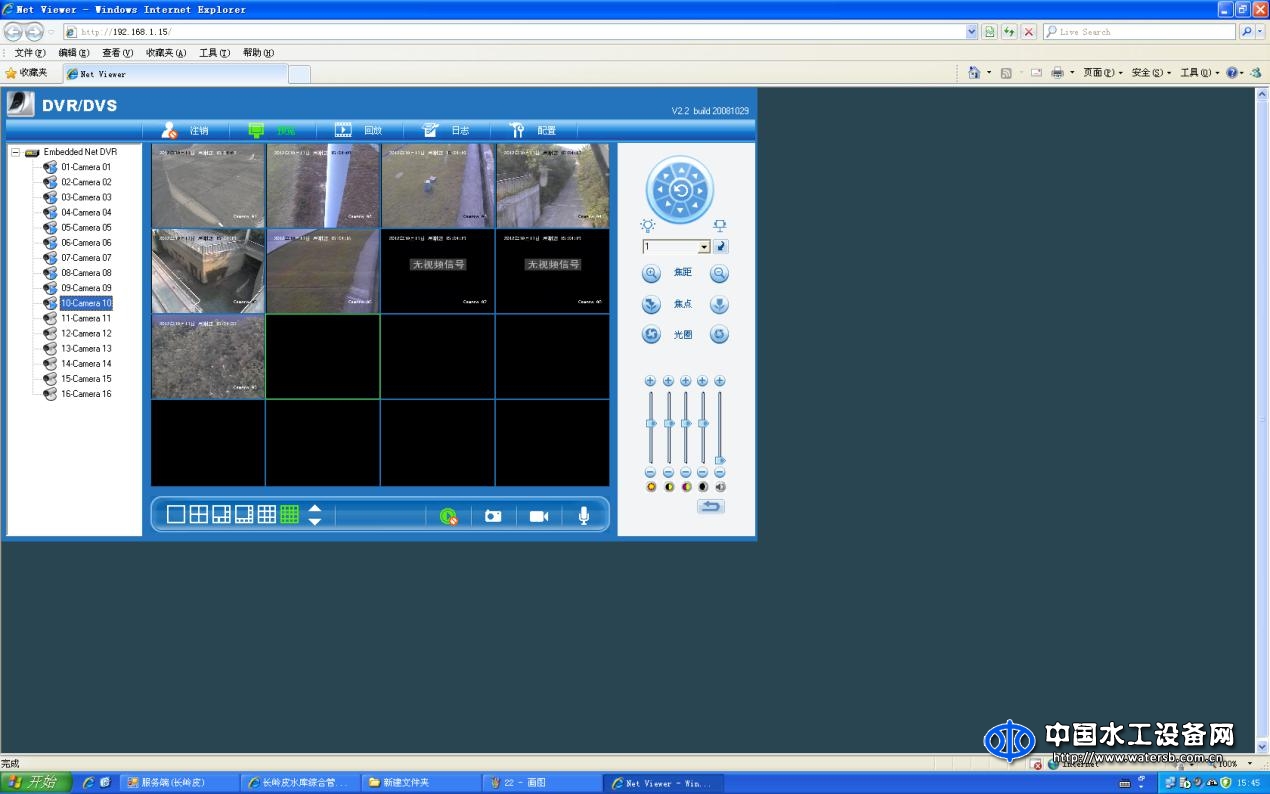Enable the microphone talk icon

[584, 516]
